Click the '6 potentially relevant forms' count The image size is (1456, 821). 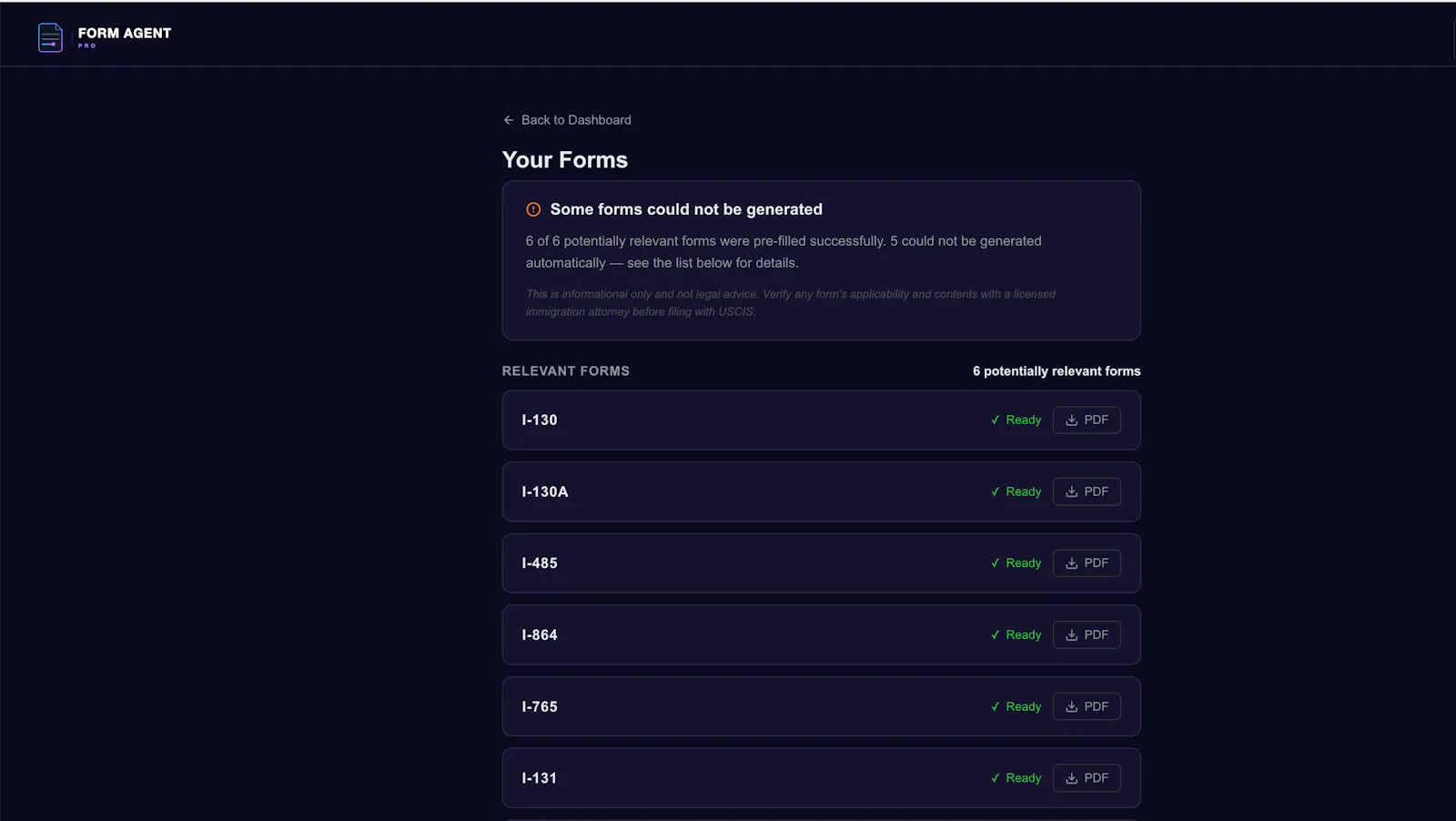(x=1057, y=370)
